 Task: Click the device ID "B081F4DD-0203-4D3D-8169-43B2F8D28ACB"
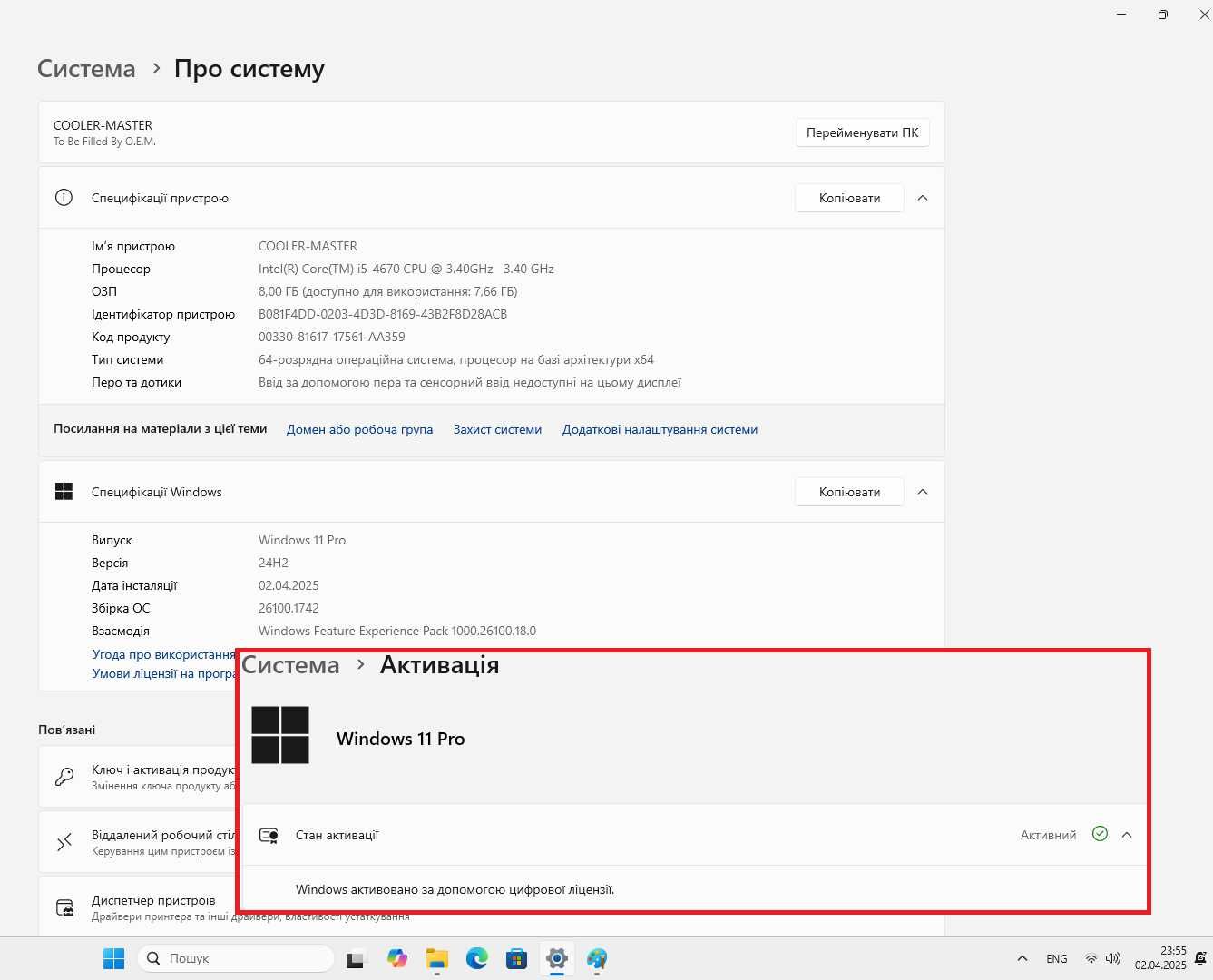click(383, 314)
